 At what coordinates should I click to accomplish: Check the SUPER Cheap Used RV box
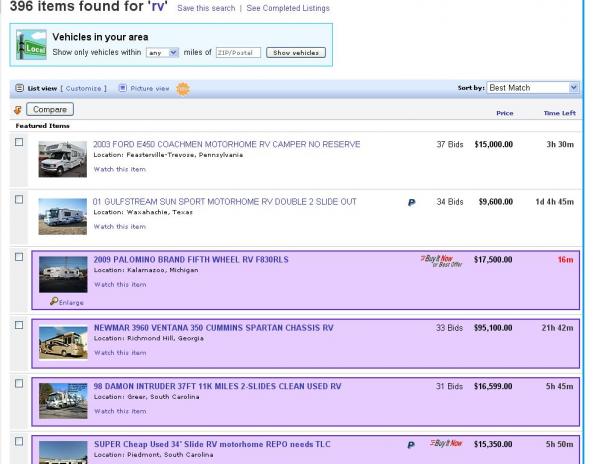click(19, 441)
